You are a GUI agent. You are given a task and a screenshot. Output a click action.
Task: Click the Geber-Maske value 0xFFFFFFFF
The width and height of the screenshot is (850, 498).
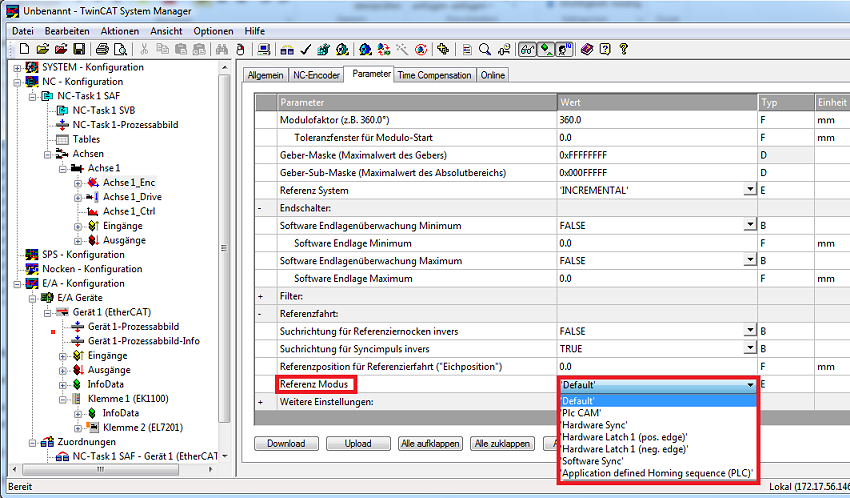657,155
